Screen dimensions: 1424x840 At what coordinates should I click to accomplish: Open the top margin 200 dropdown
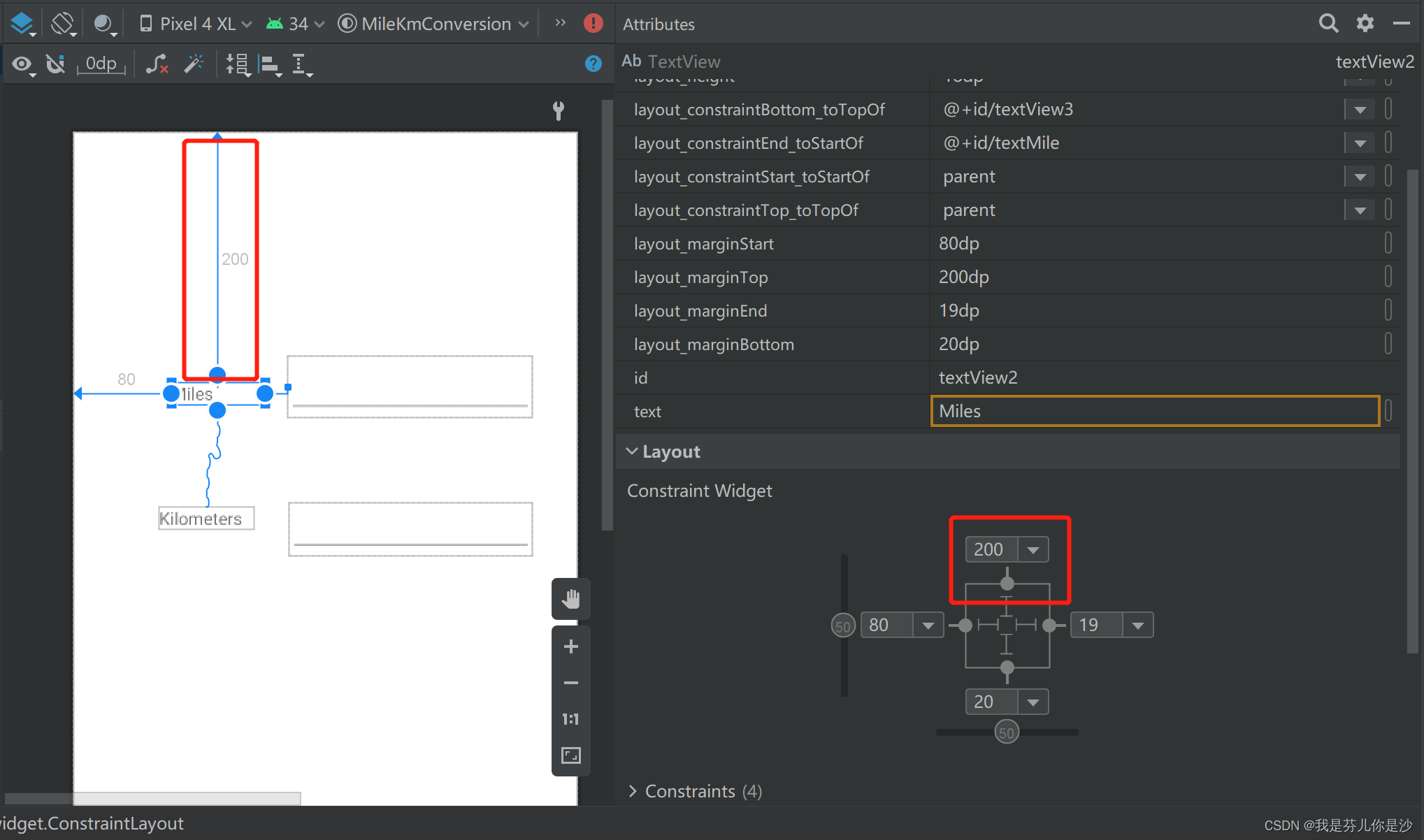click(x=1033, y=550)
